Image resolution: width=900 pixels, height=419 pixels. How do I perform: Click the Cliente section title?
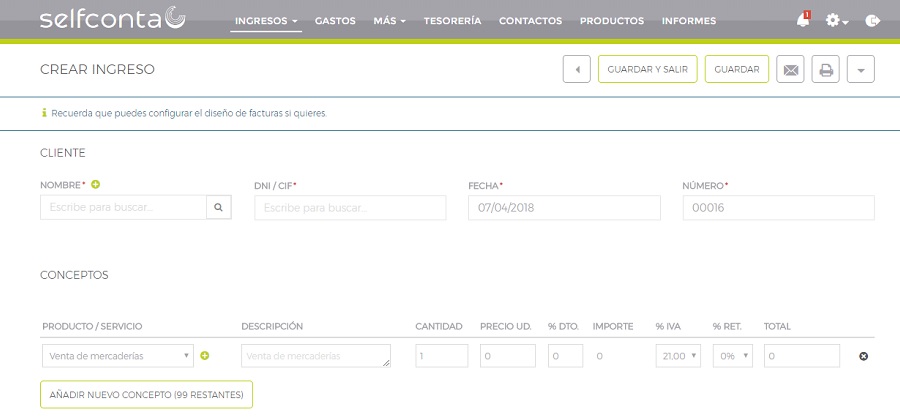[63, 153]
